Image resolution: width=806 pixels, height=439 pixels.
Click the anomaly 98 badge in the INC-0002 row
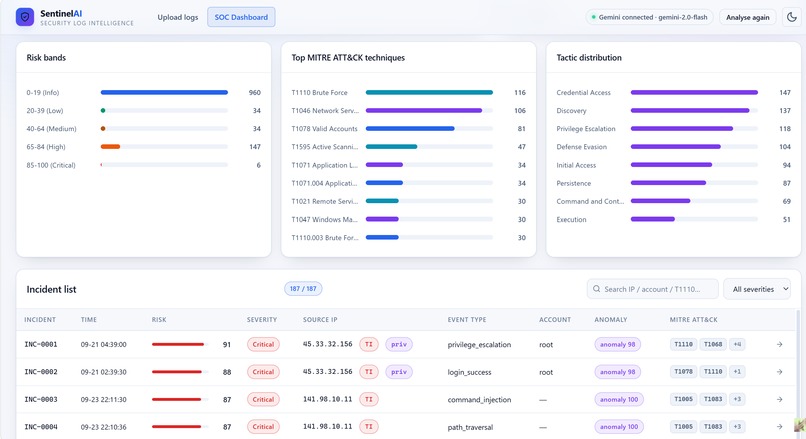pyautogui.click(x=617, y=372)
